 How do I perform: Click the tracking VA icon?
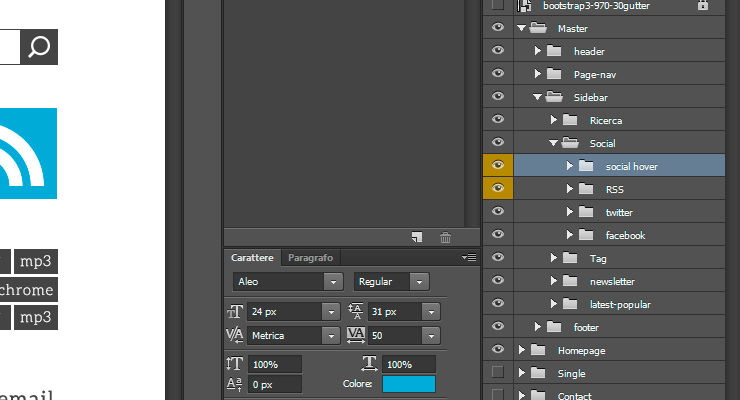[355, 335]
